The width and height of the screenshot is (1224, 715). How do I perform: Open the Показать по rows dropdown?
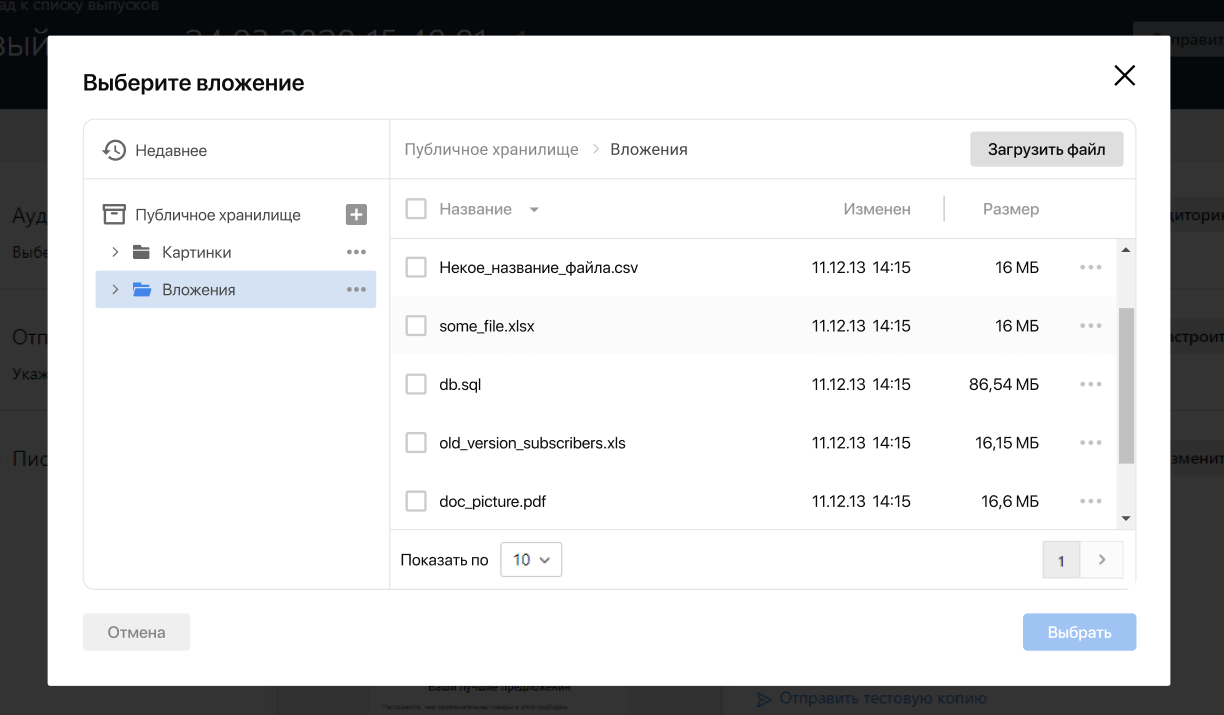pyautogui.click(x=531, y=560)
